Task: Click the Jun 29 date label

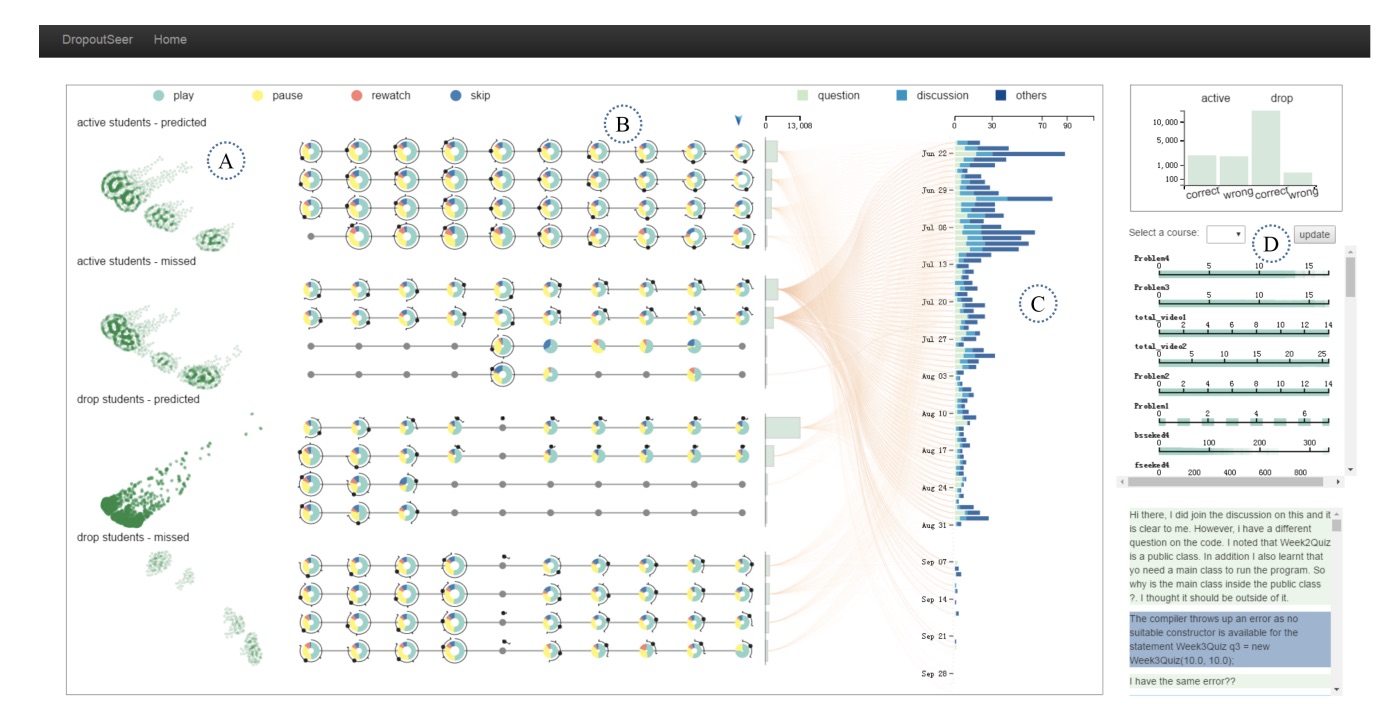Action: pyautogui.click(x=934, y=190)
